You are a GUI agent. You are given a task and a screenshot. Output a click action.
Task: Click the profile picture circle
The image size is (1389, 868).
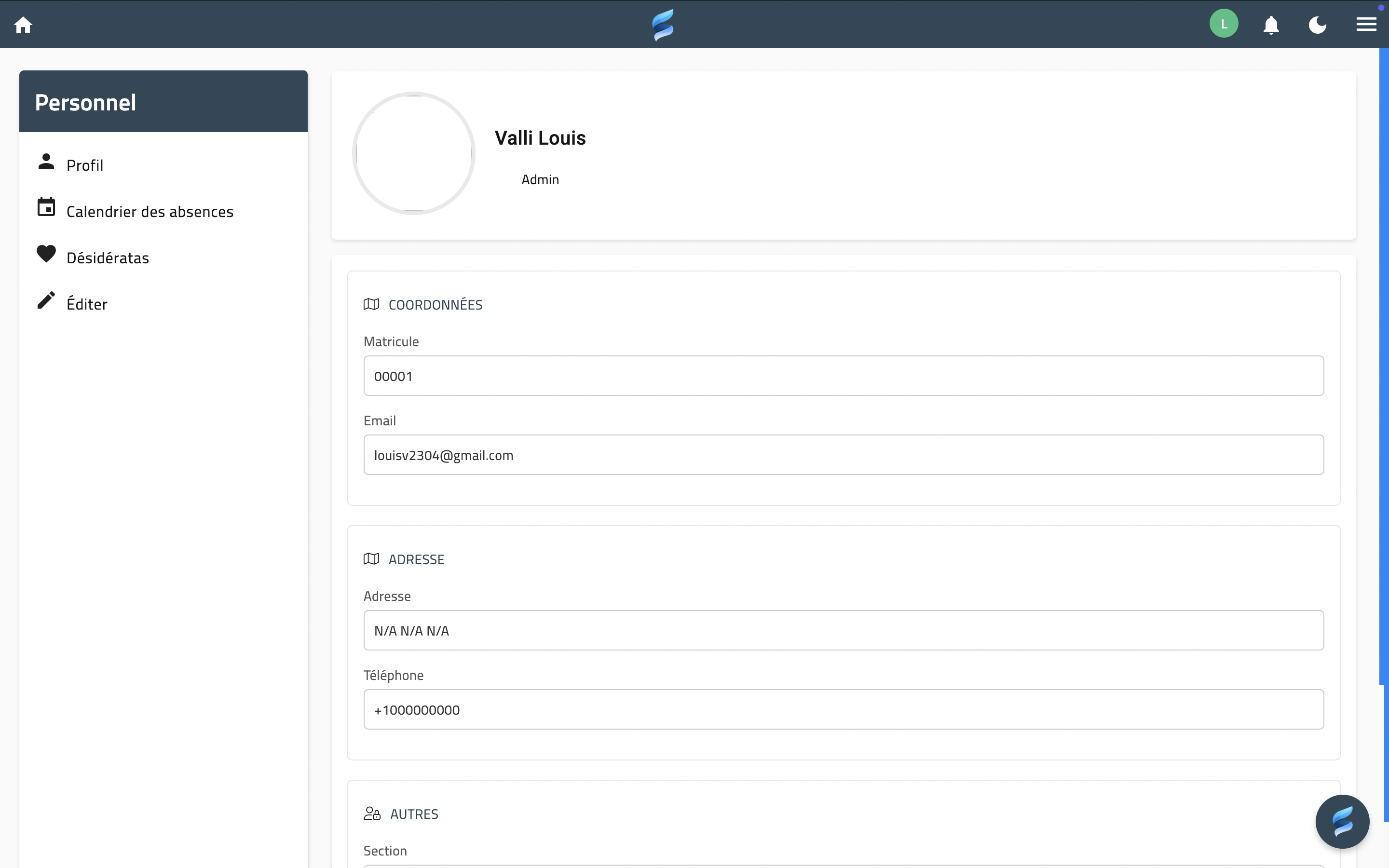(414, 153)
